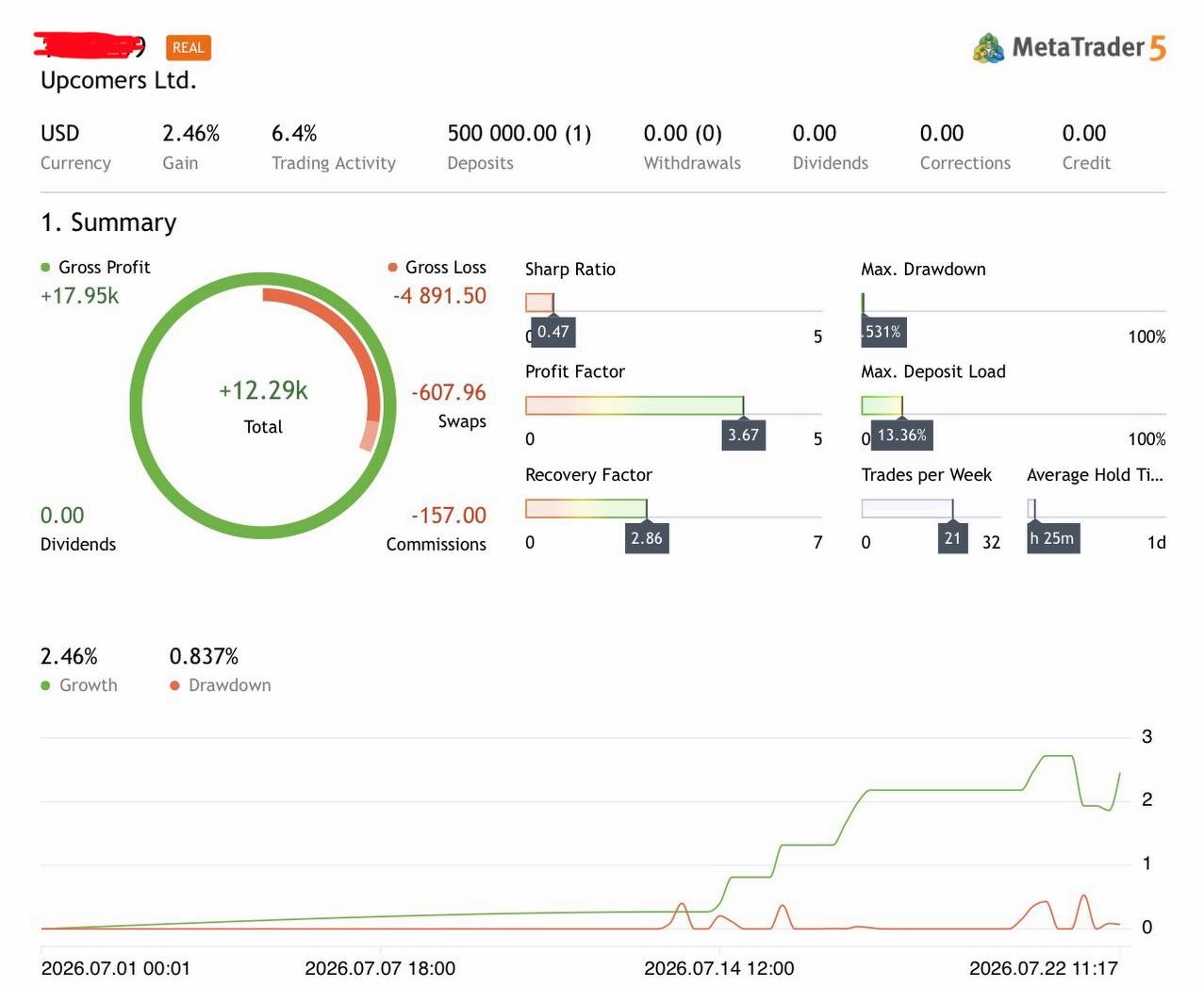Click the Recovery Factor 2.86 marker
The height and width of the screenshot is (987, 1204).
coord(647,538)
